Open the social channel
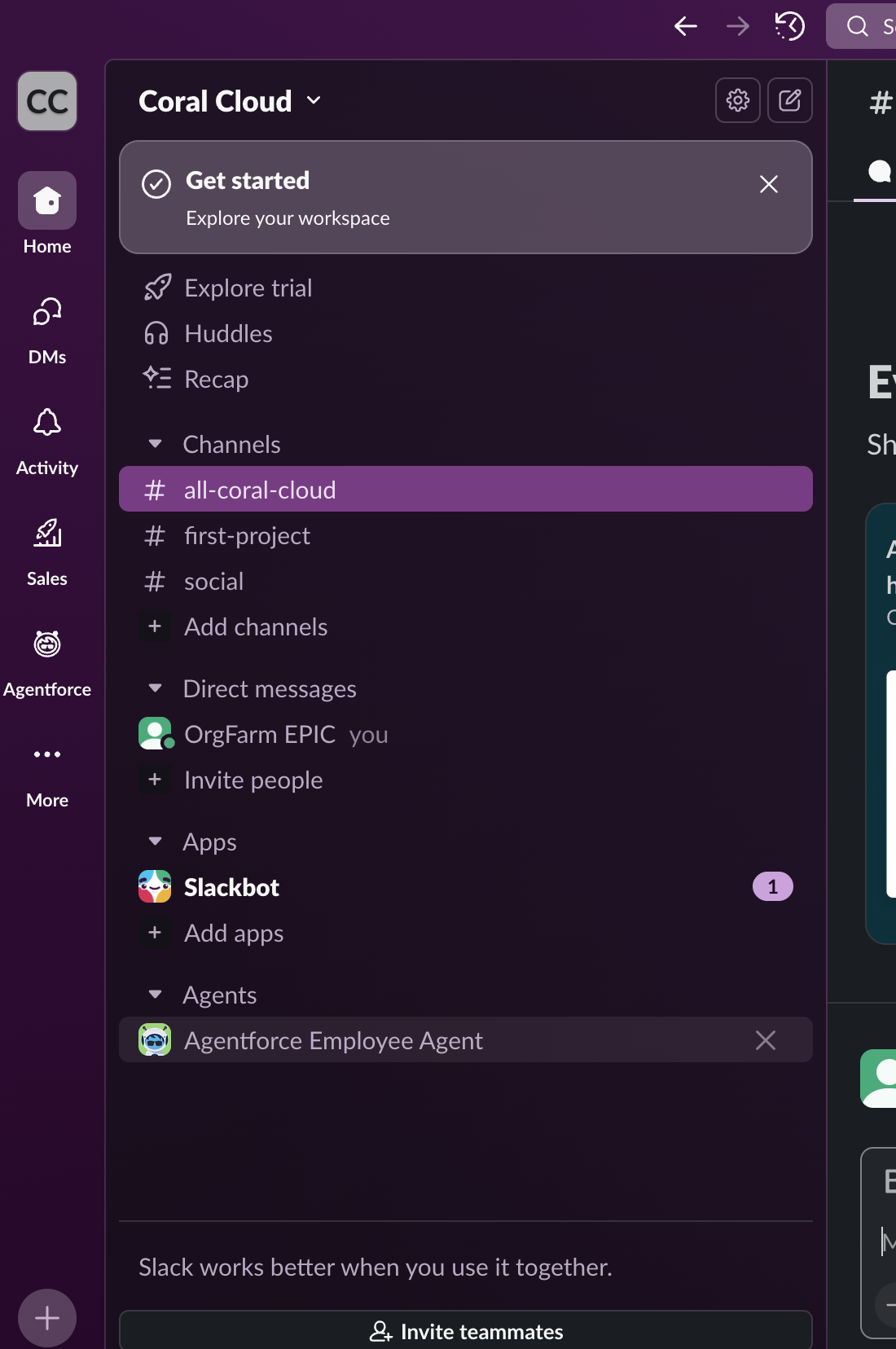 pyautogui.click(x=213, y=582)
